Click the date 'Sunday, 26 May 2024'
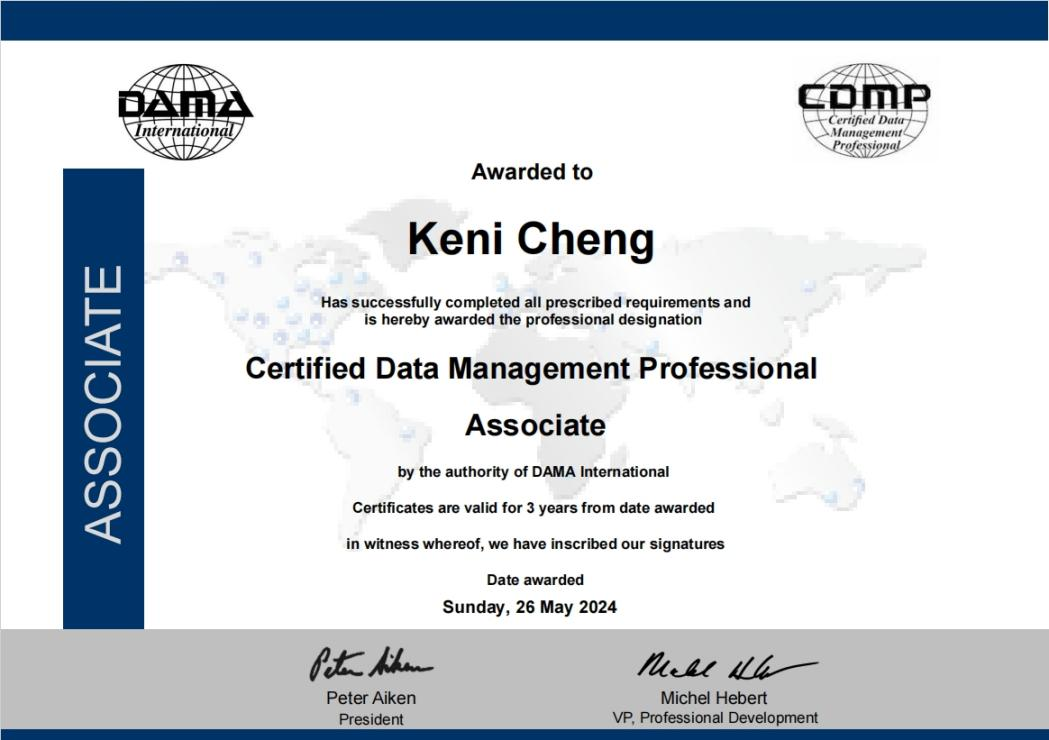This screenshot has height=740, width=1049. click(529, 607)
